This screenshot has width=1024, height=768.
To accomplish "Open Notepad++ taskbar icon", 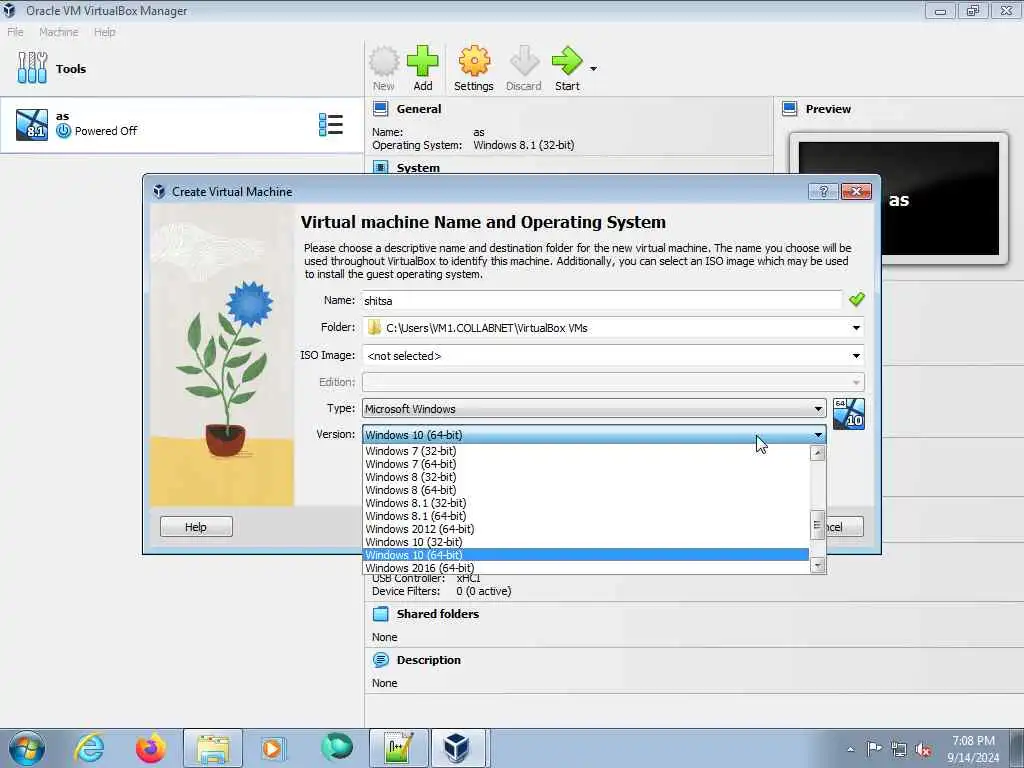I will [398, 748].
